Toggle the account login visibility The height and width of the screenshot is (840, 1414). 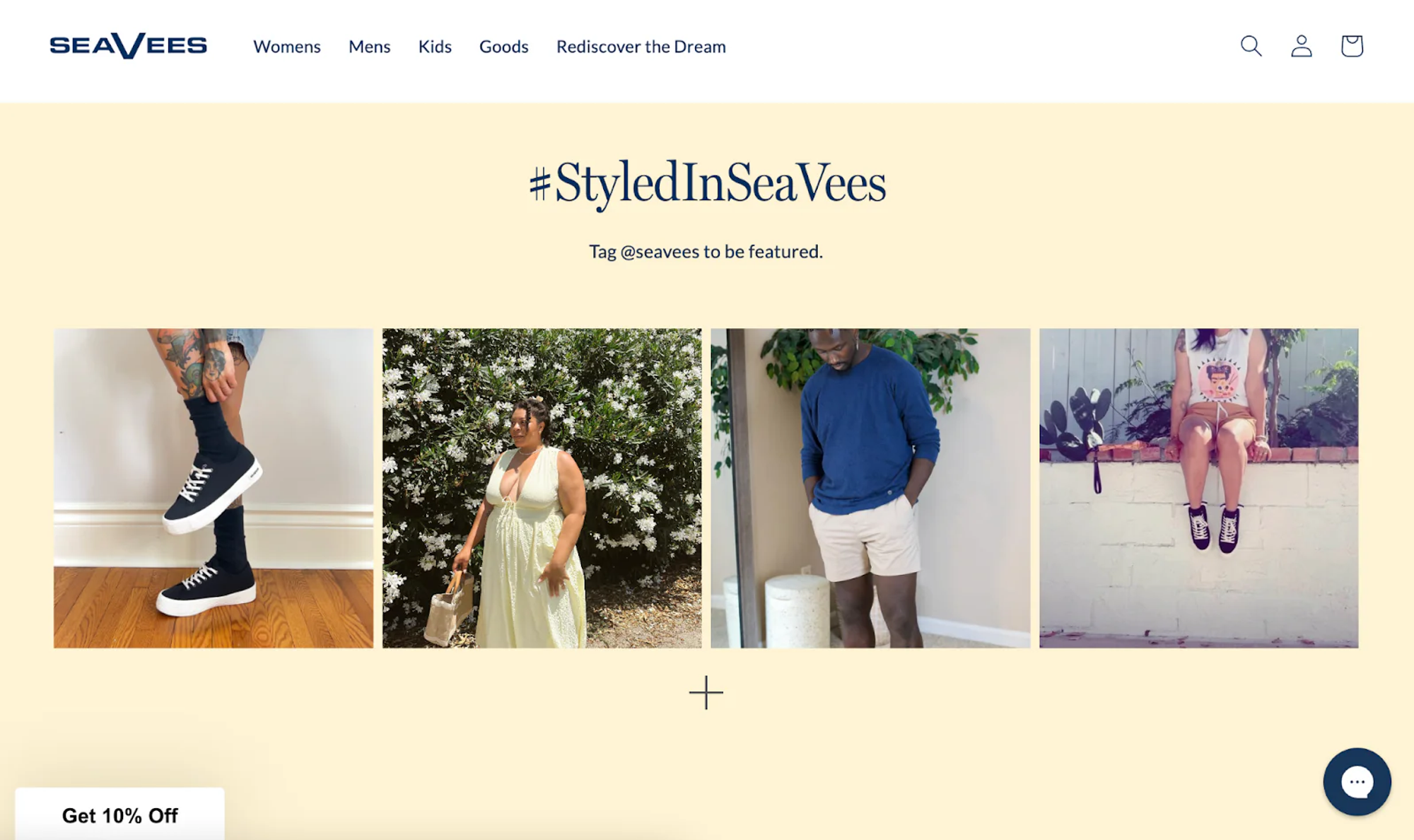point(1301,44)
